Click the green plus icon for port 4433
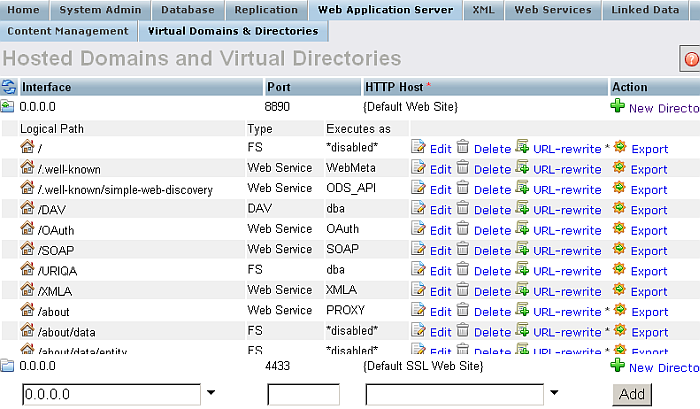Screen dimensions: 700x409 pyautogui.click(x=617, y=365)
